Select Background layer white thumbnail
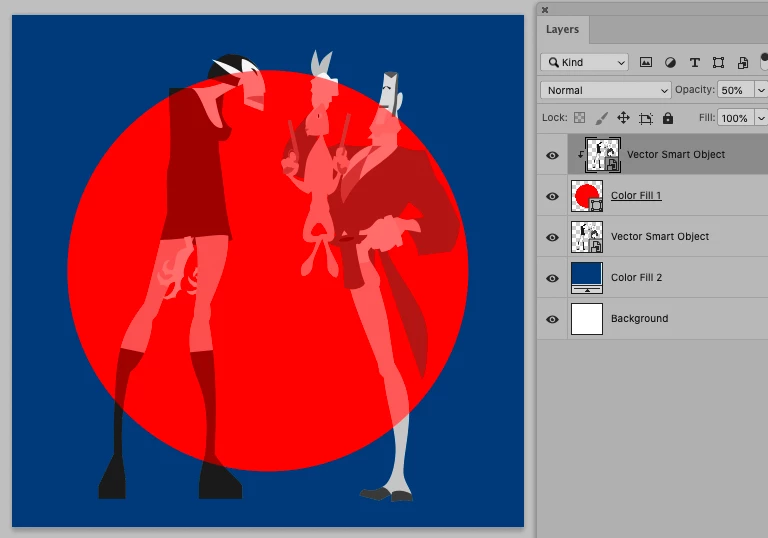768x538 pixels. [x=587, y=319]
